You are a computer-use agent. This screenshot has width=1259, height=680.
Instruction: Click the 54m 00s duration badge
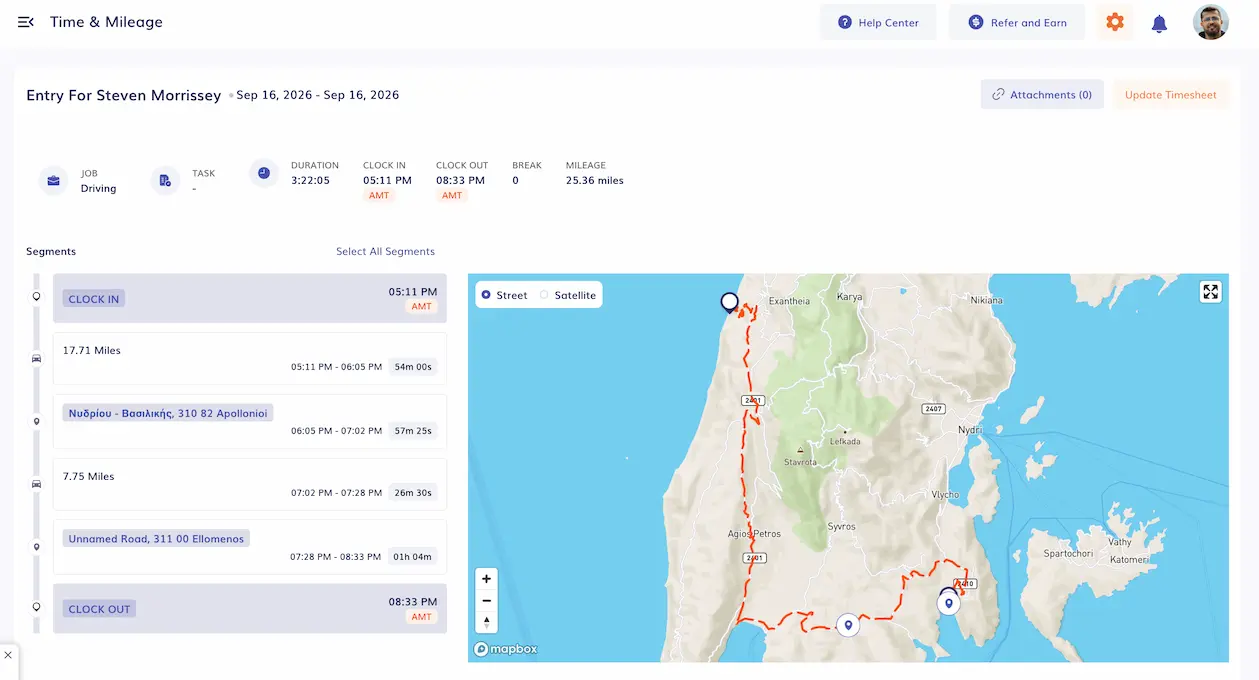[x=413, y=367]
